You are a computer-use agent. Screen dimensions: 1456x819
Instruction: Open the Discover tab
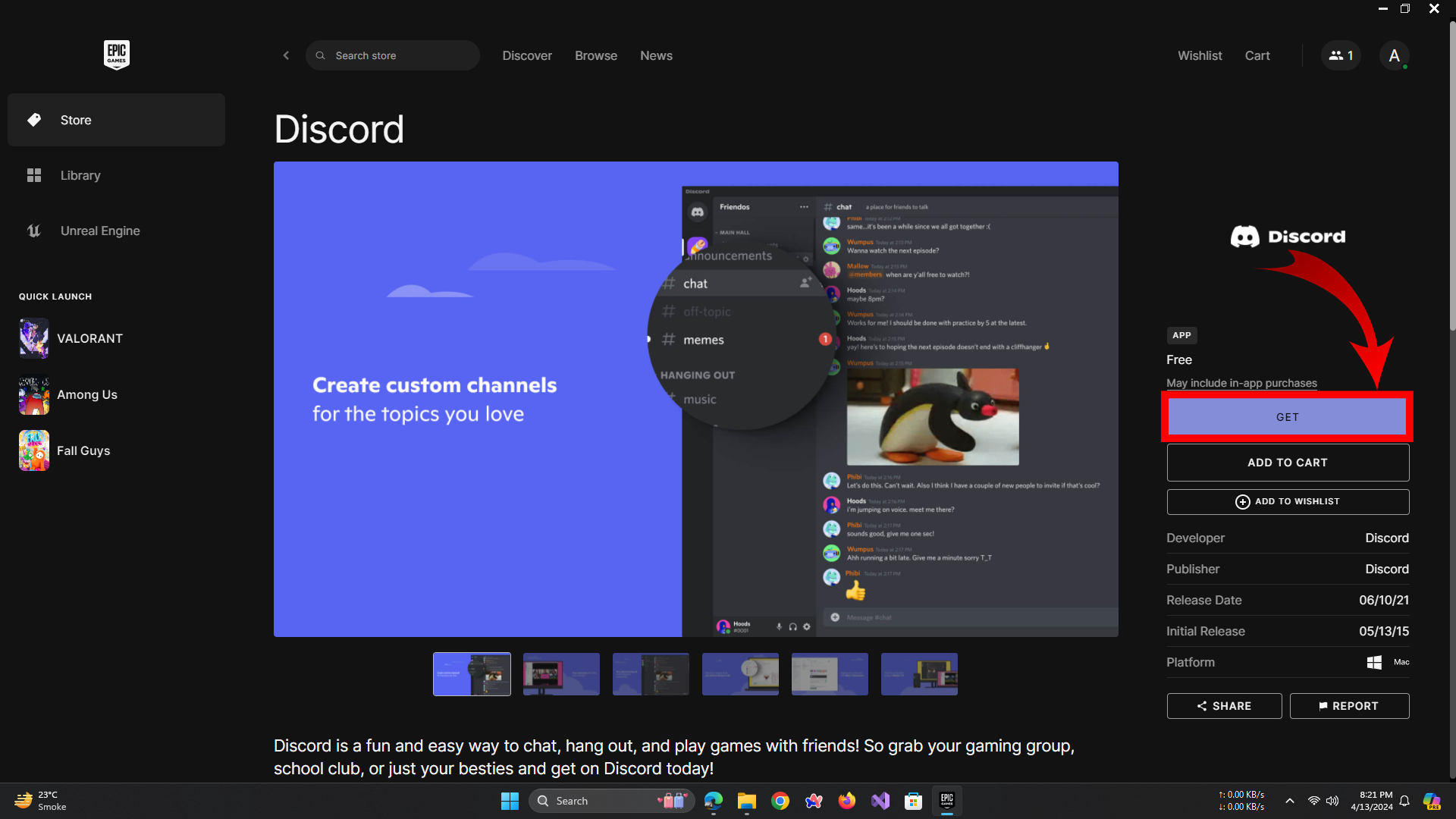(x=526, y=55)
